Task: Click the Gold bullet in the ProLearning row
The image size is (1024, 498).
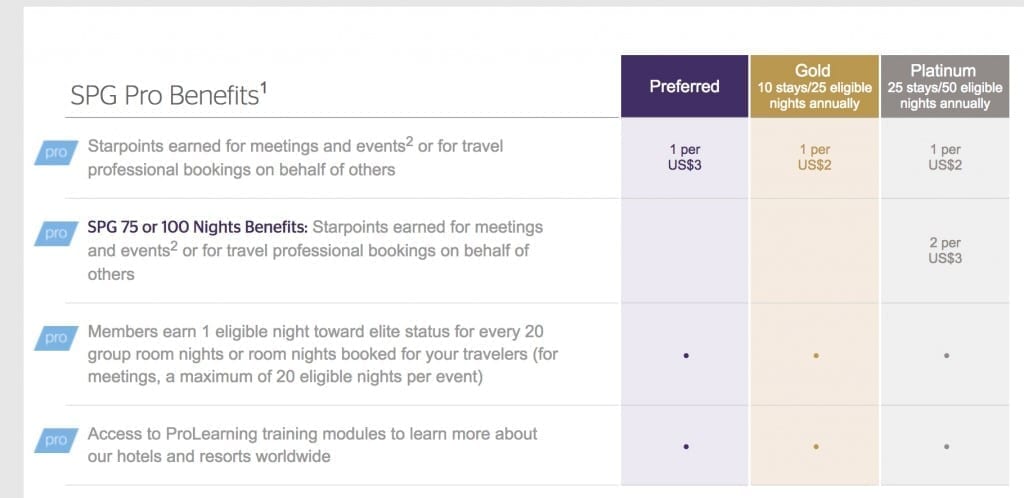Action: tap(816, 447)
